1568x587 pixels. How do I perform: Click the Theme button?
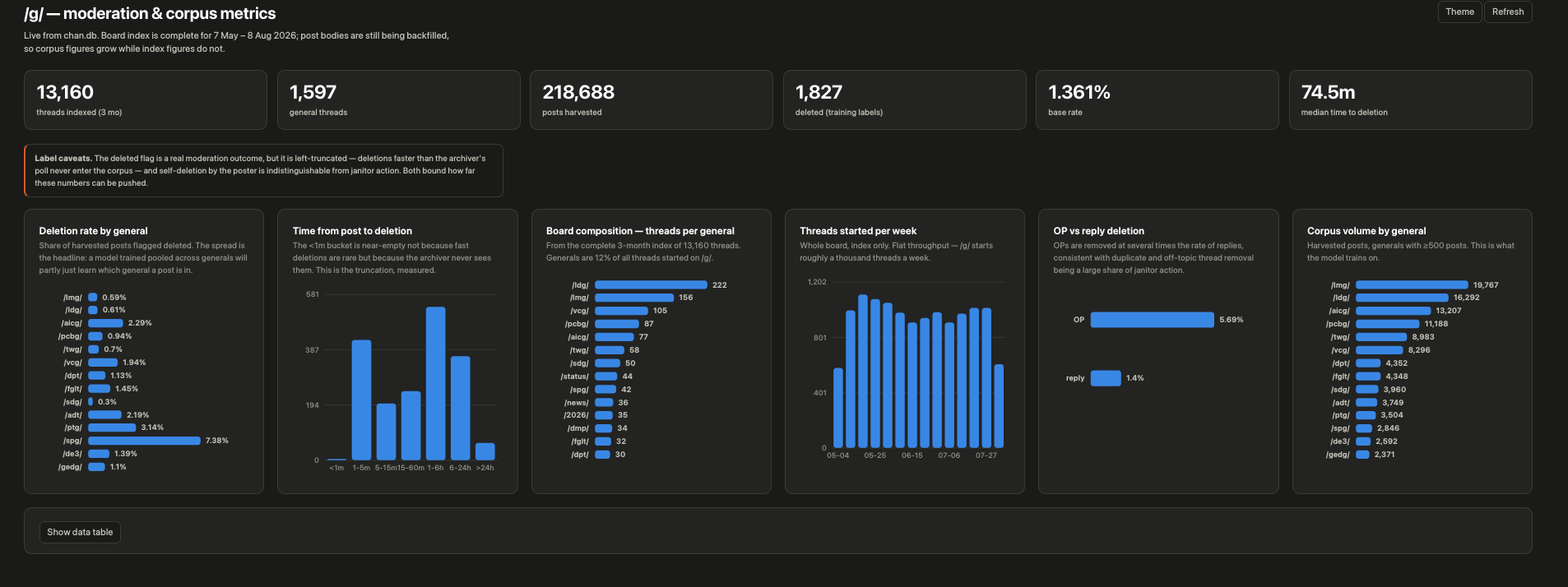coord(1459,12)
